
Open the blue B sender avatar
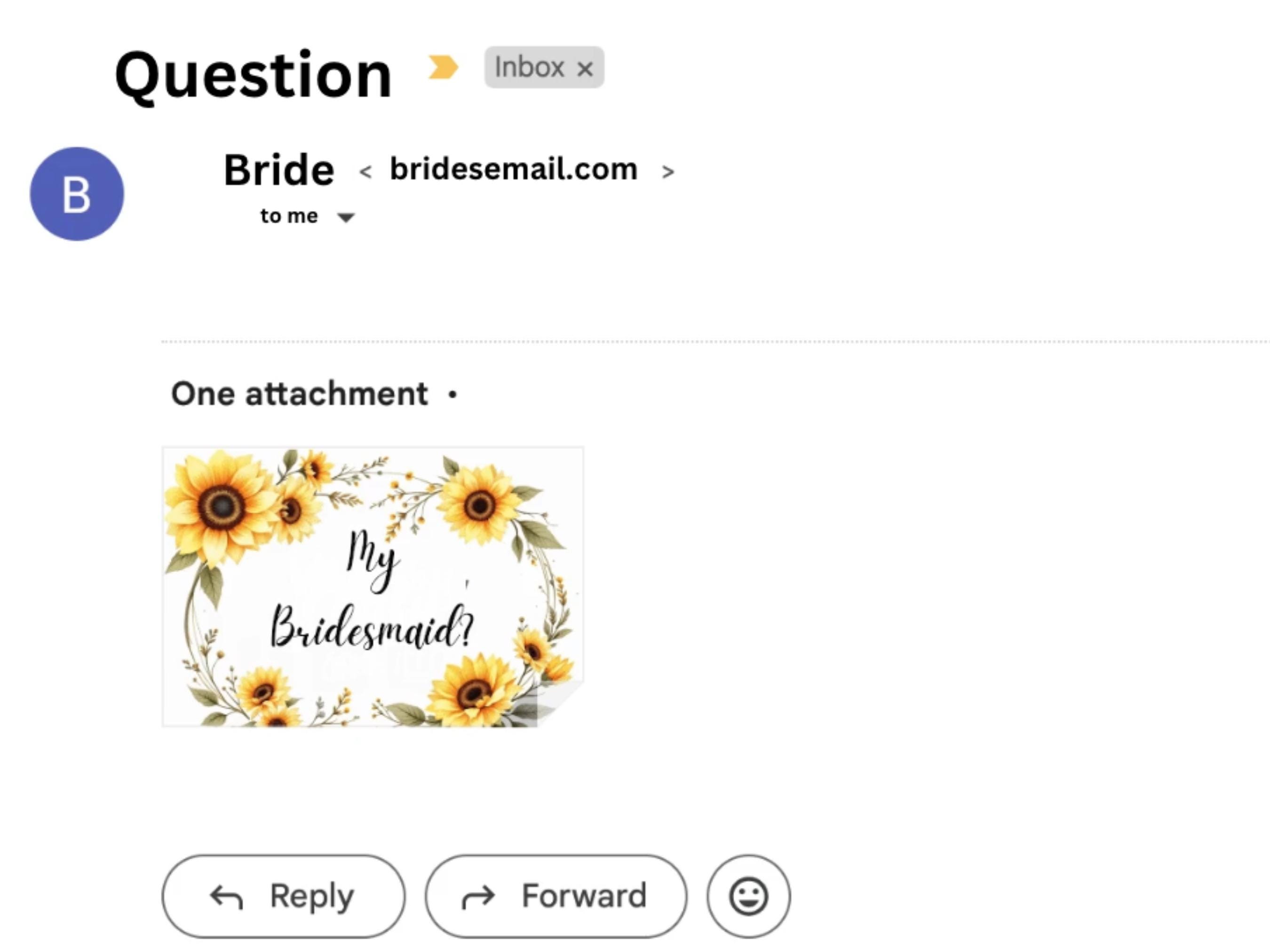[x=77, y=194]
